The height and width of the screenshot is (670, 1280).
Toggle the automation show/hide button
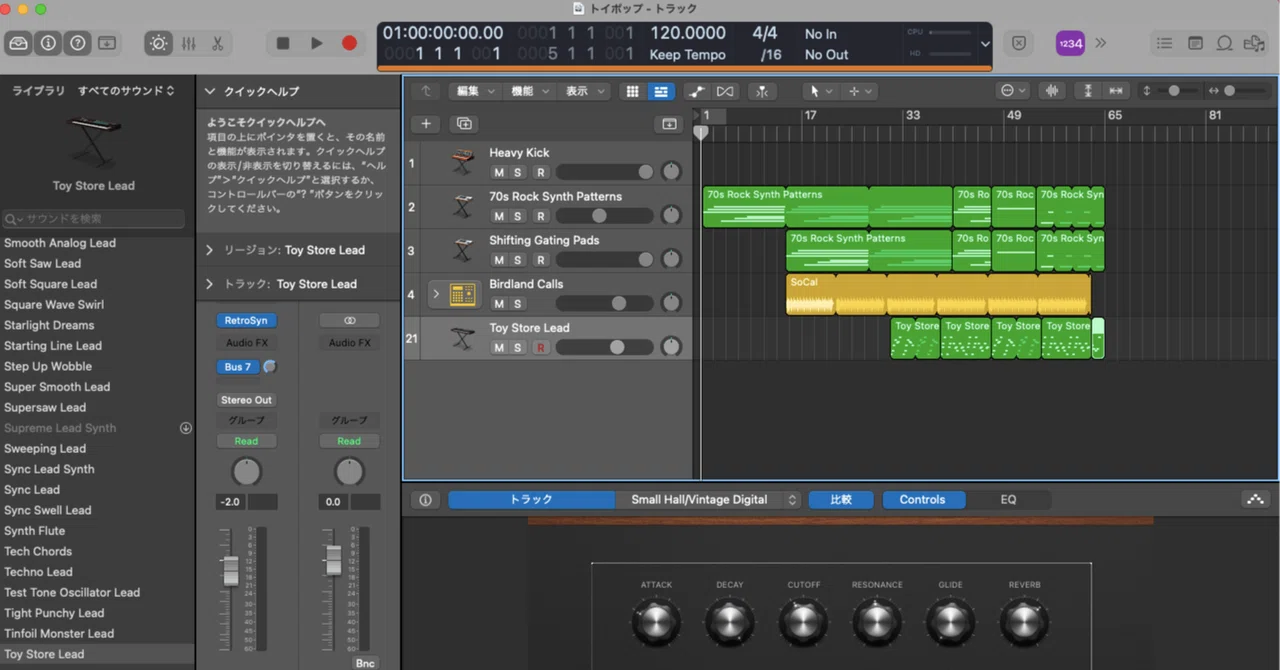click(x=697, y=91)
